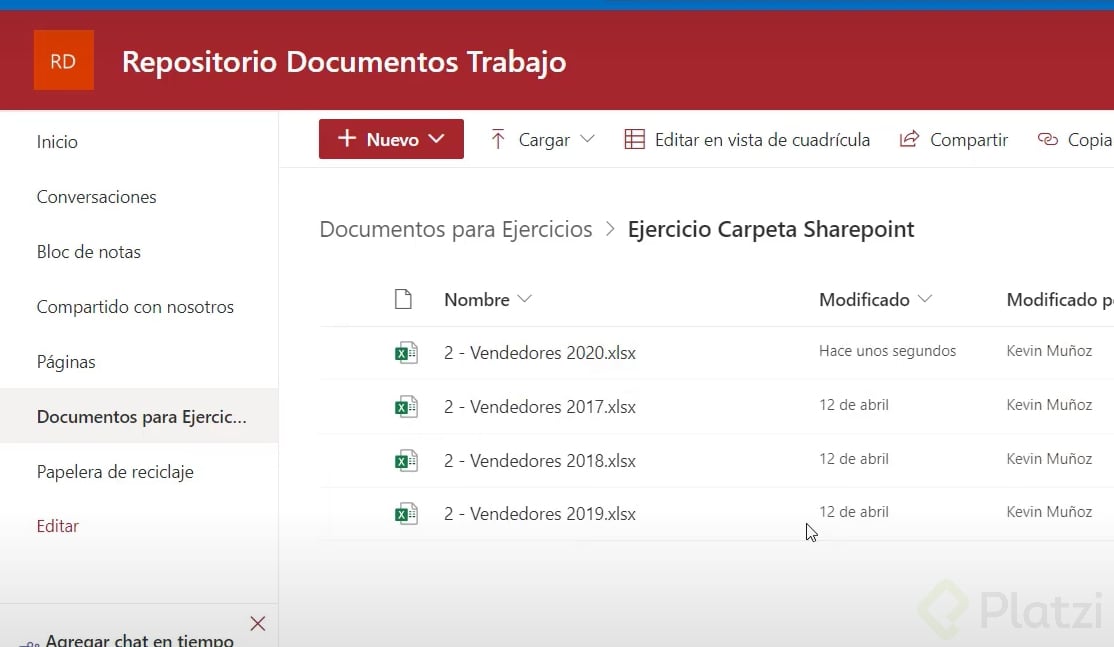1114x647 pixels.
Task: Click Kevin Muñoz in Vendedores 2017 row
Action: click(x=1049, y=405)
